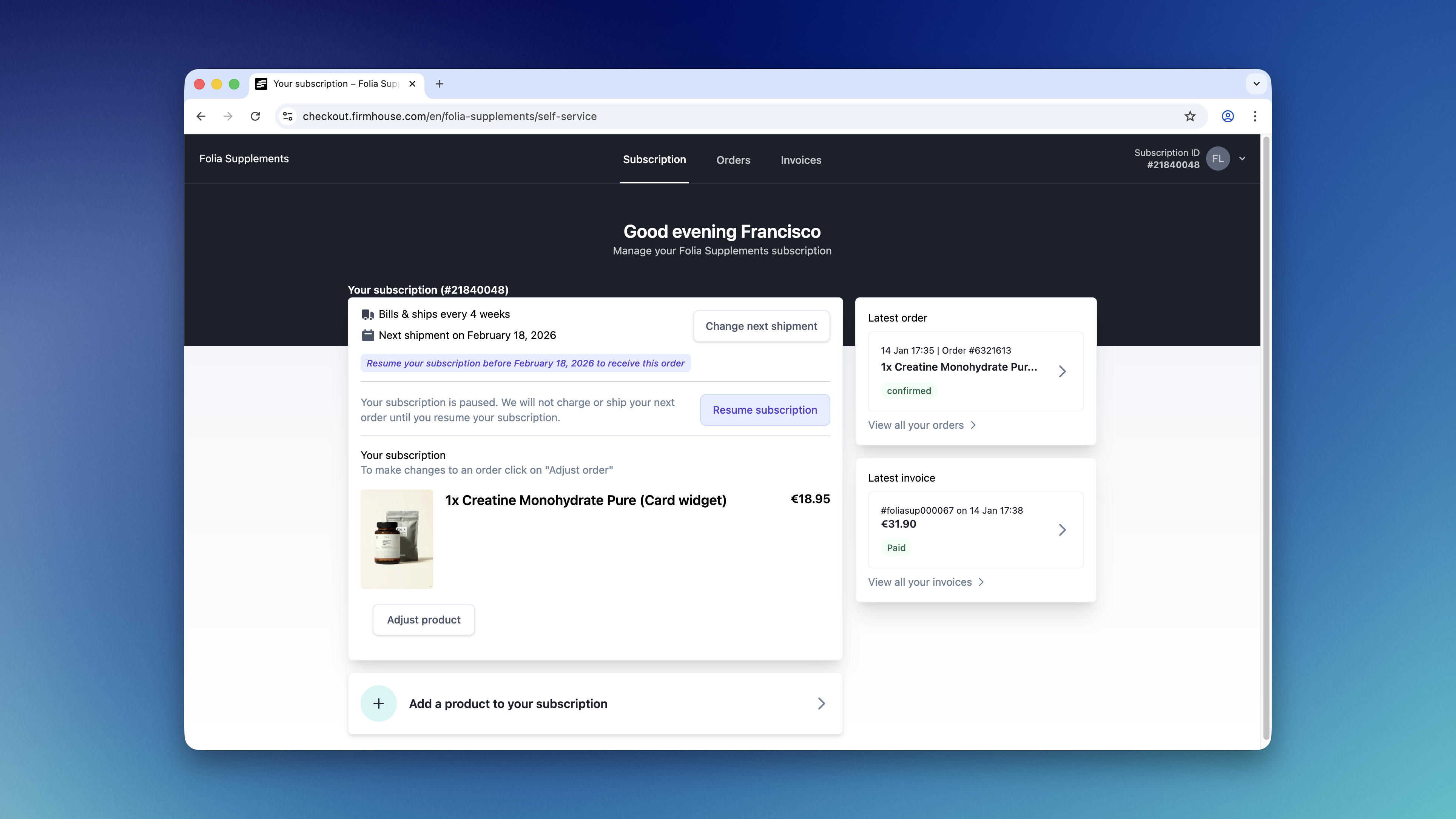1456x819 pixels.
Task: Open latest order #6321613 details chevron
Action: pyautogui.click(x=1062, y=371)
